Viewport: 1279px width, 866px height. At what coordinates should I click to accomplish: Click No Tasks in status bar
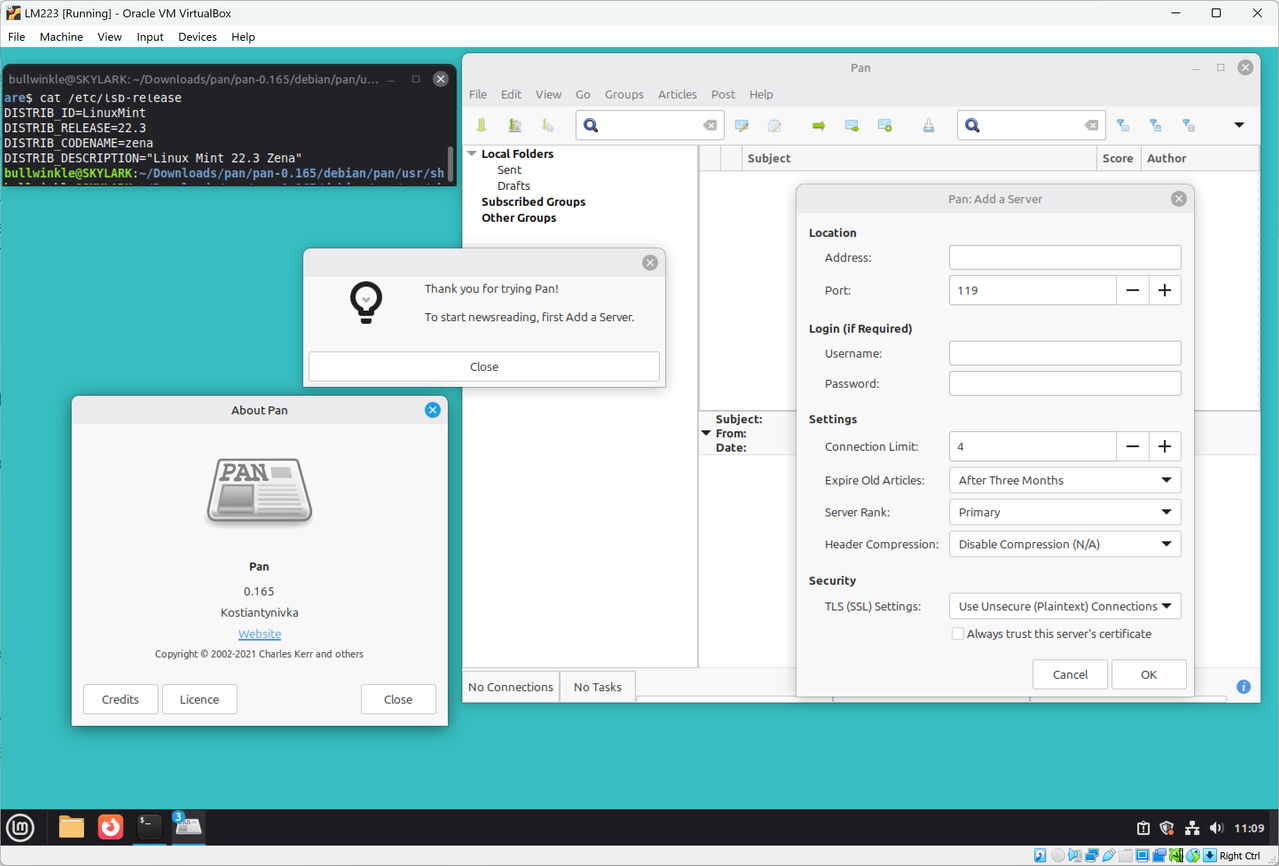[597, 687]
